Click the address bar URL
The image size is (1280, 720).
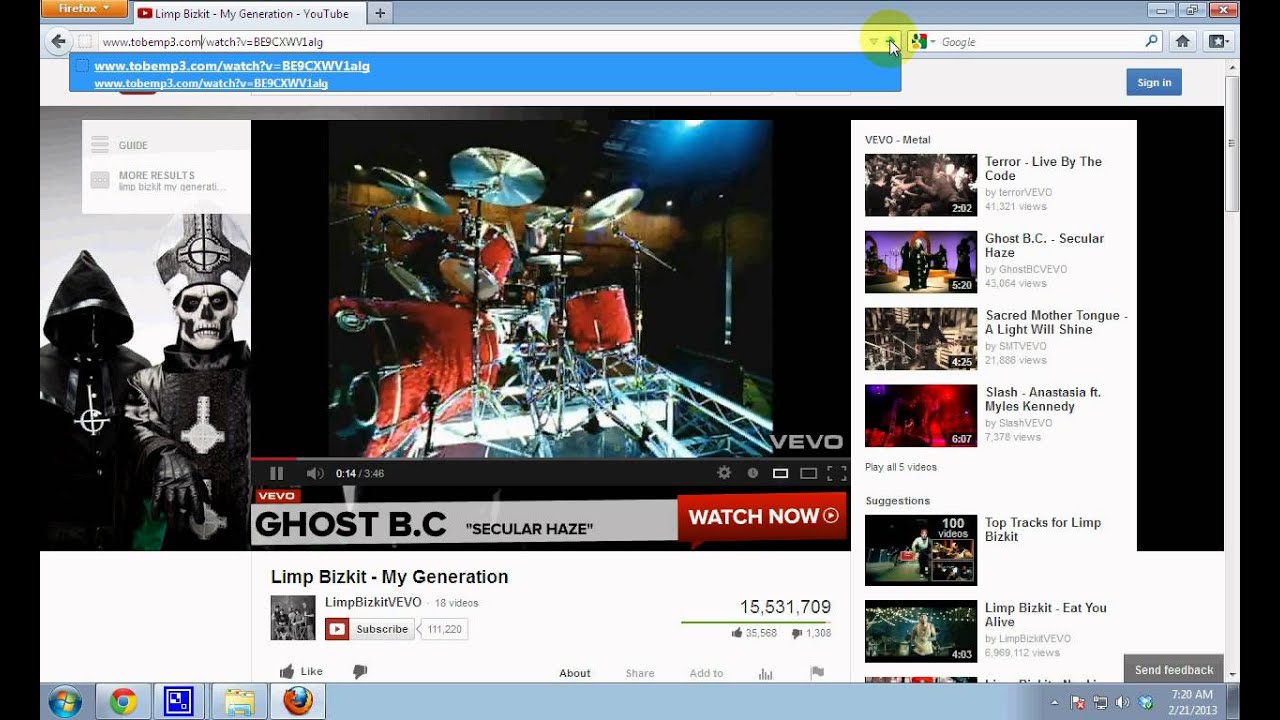[x=212, y=42]
